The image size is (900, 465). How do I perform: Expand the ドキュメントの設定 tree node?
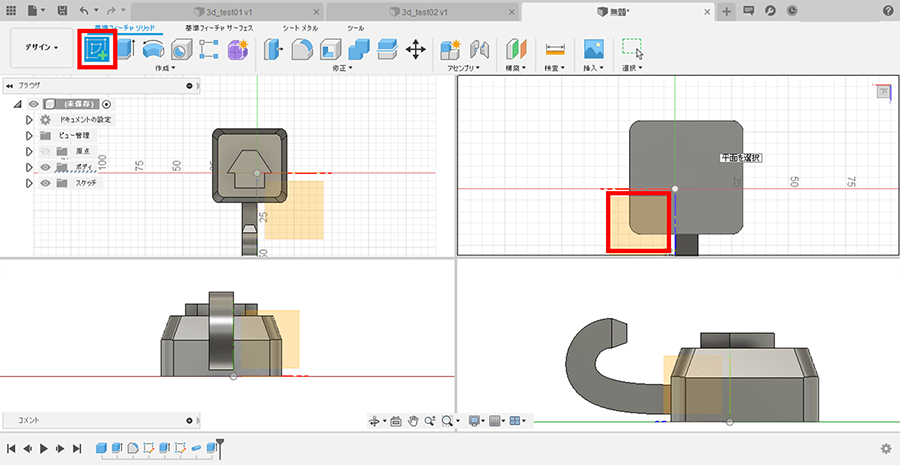(x=30, y=119)
